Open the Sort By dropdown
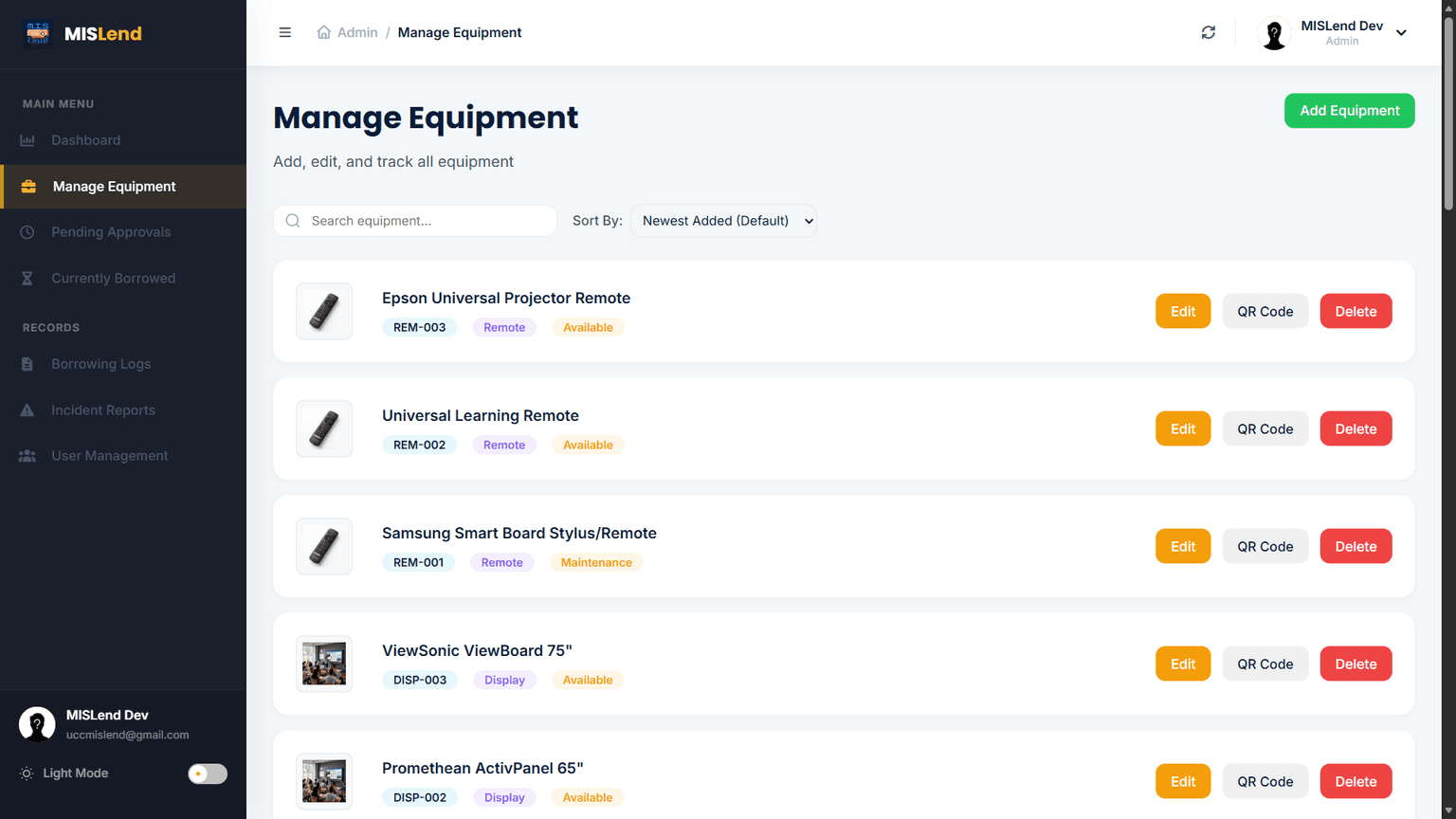Image resolution: width=1456 pixels, height=819 pixels. (723, 221)
